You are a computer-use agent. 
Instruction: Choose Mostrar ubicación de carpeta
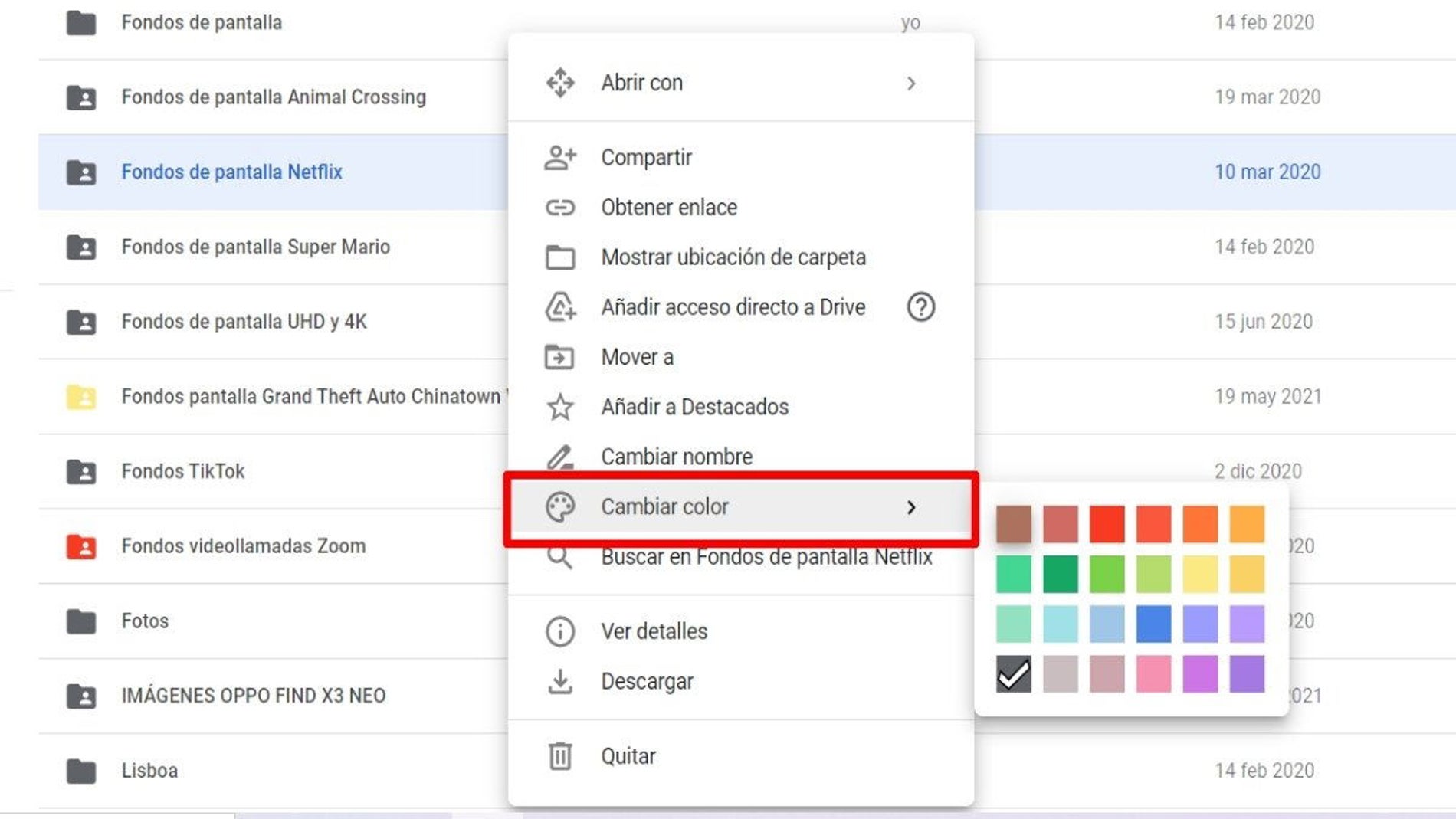(733, 257)
